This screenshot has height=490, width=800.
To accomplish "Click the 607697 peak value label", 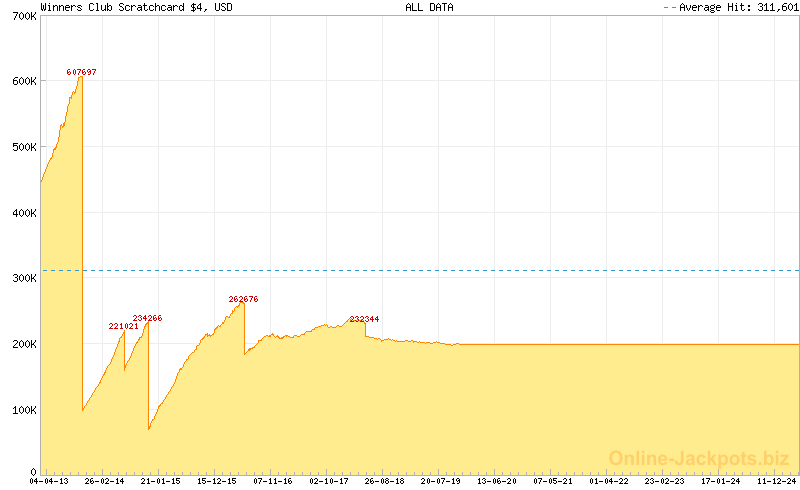I will (x=81, y=72).
